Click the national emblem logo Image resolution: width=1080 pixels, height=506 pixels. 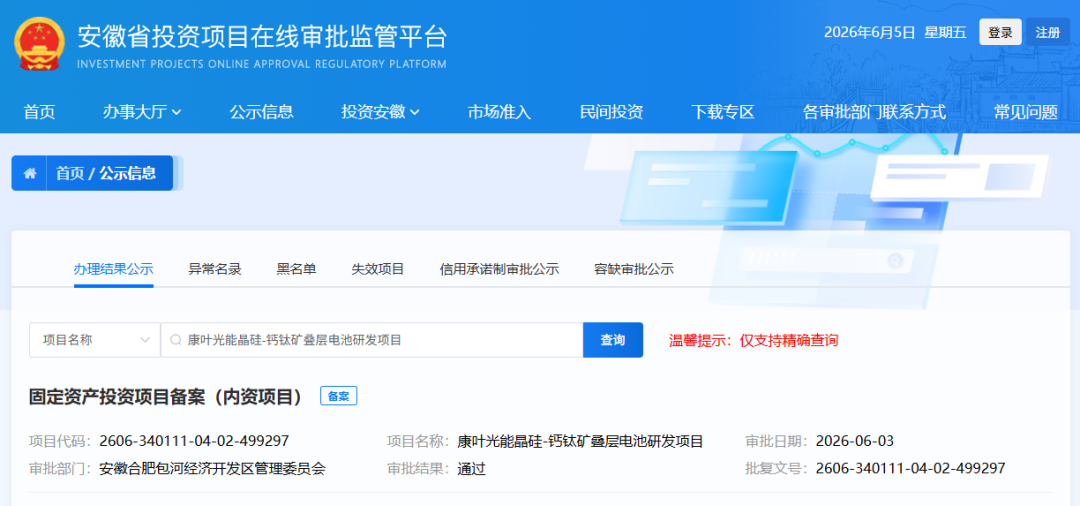tap(39, 43)
